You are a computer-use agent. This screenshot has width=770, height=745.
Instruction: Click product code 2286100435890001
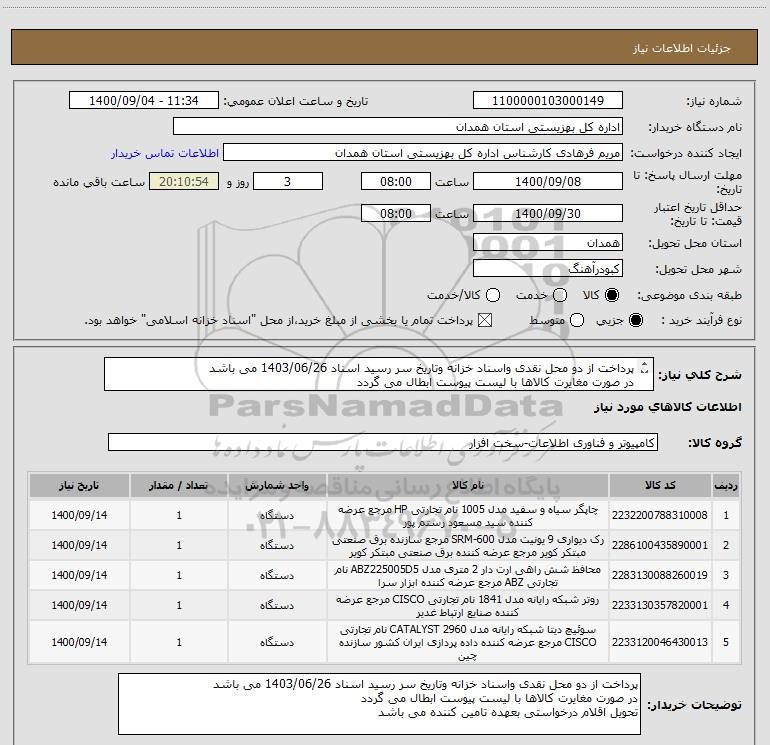(660, 545)
